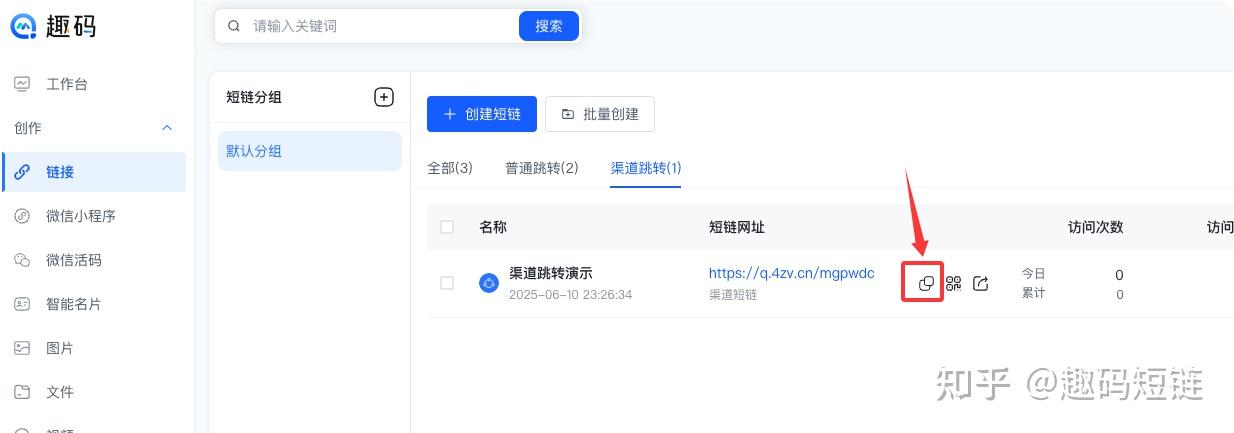This screenshot has width=1234, height=433.
Task: Open the short link https://q.4zv.cn/mgpwdc
Action: click(791, 273)
